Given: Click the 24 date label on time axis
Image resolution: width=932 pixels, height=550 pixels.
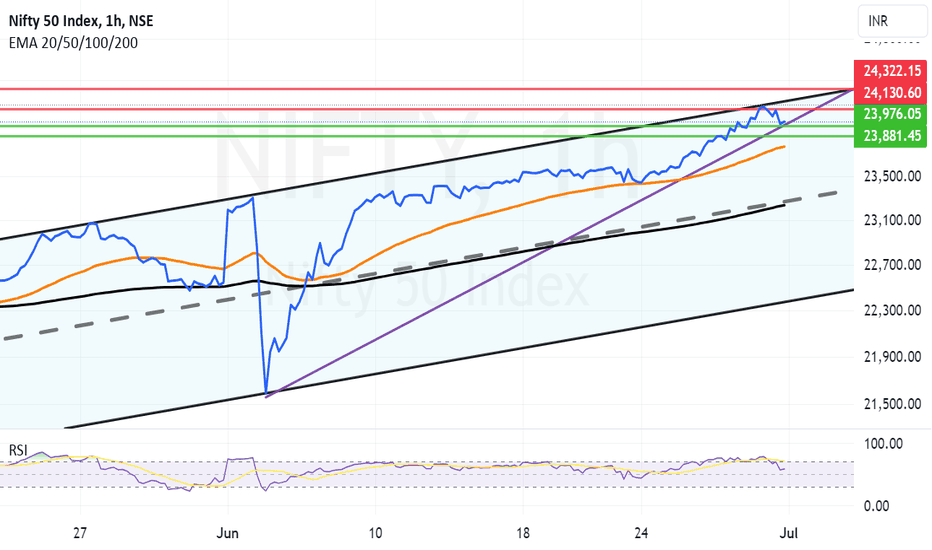Looking at the screenshot, I should [641, 533].
